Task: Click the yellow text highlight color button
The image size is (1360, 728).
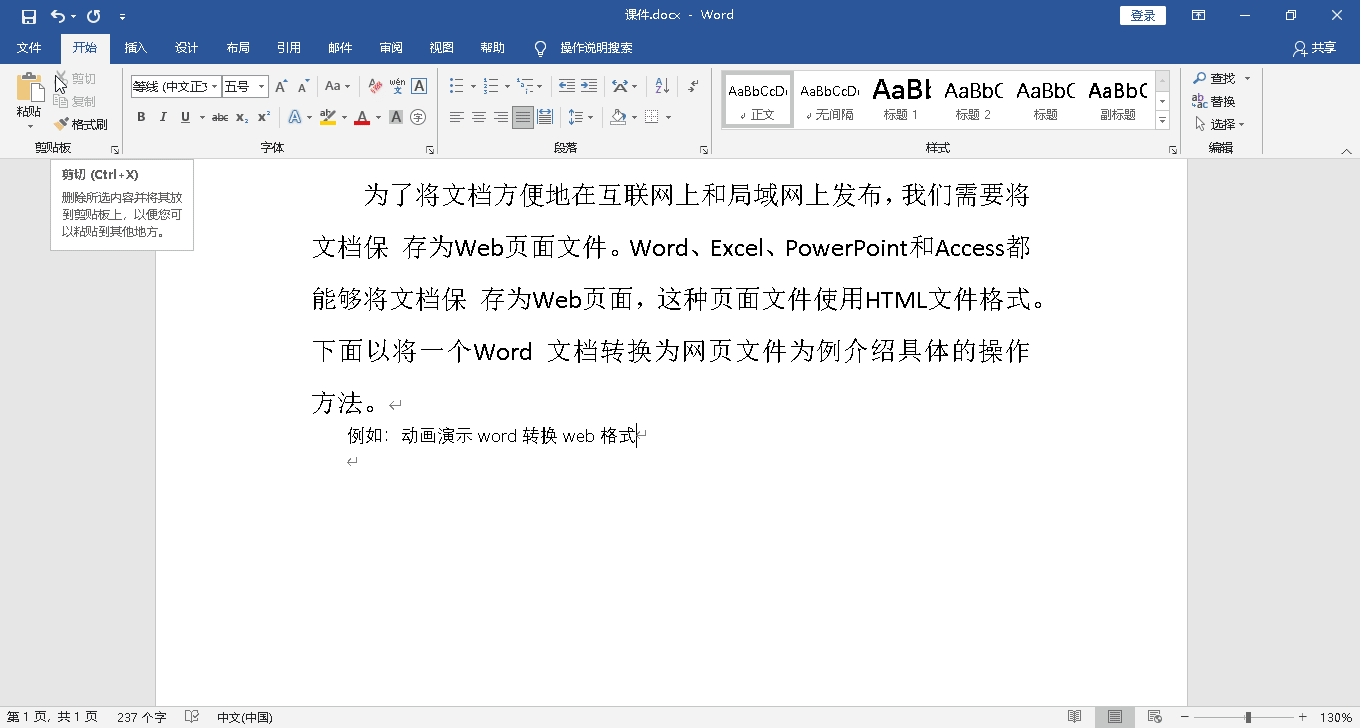Action: pyautogui.click(x=327, y=118)
